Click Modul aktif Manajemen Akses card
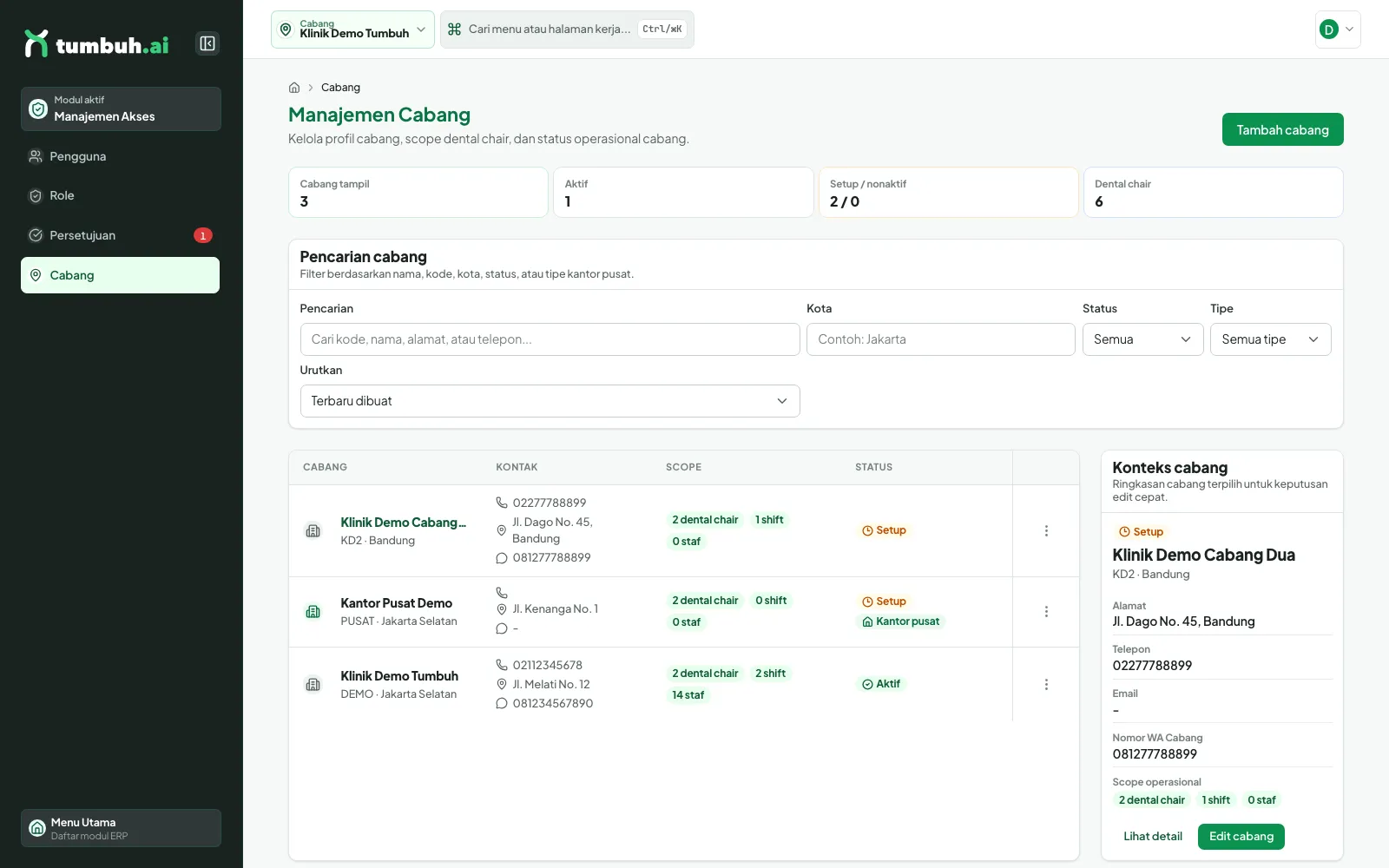 click(x=121, y=108)
